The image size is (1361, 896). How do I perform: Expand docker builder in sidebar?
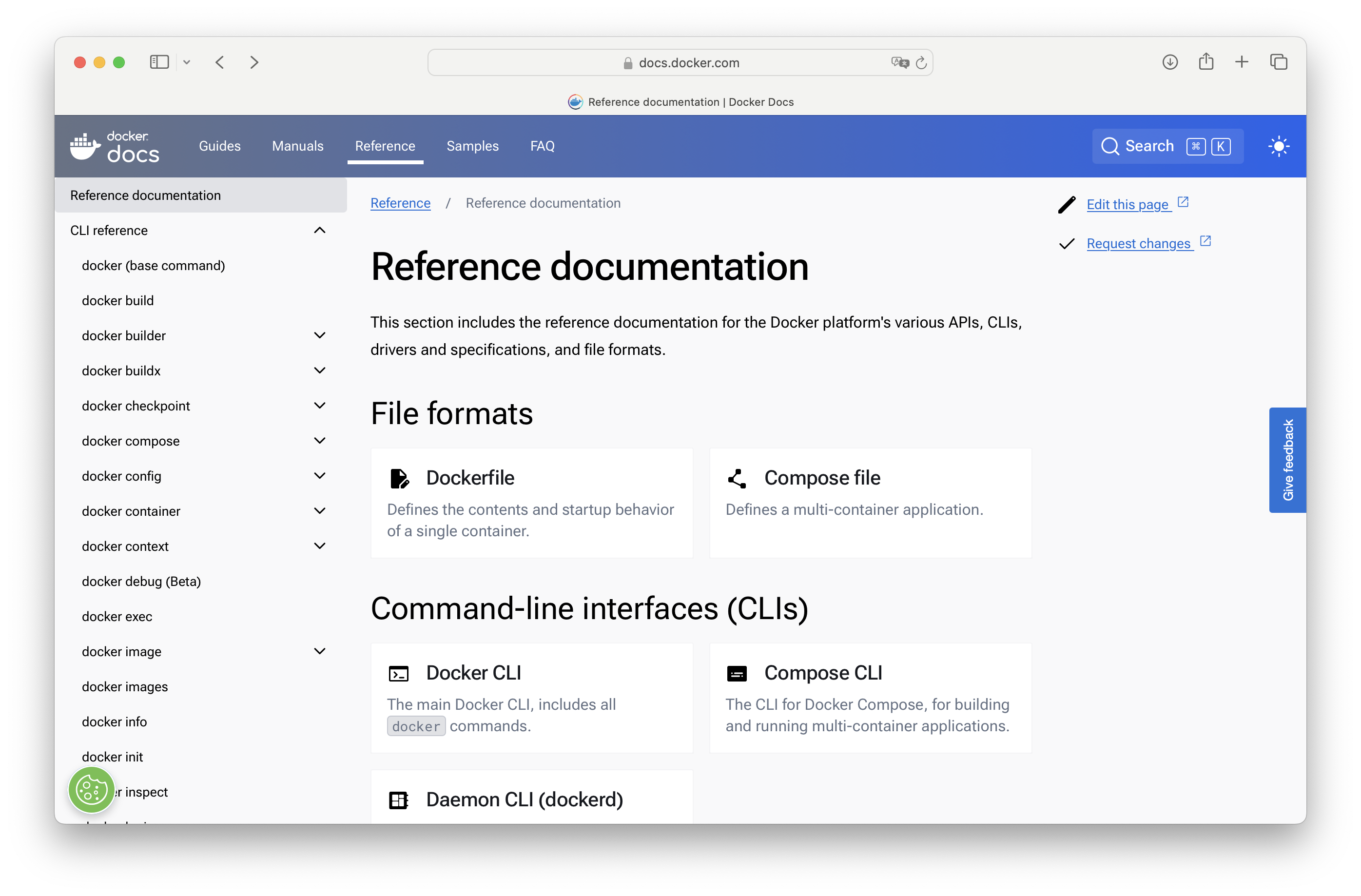320,335
